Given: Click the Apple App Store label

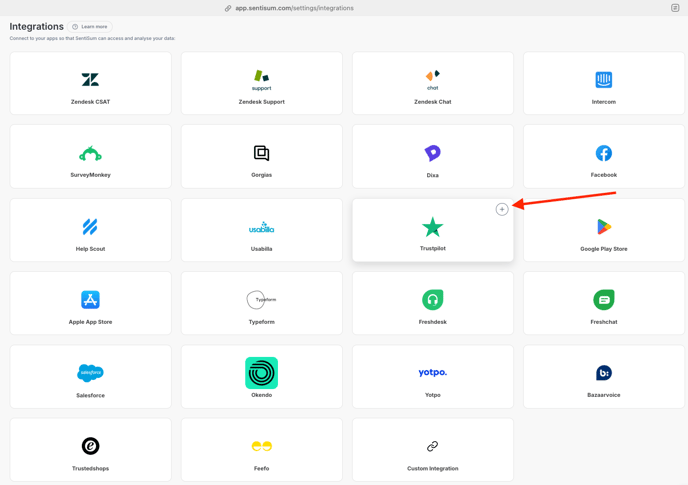Looking at the screenshot, I should [x=90, y=322].
